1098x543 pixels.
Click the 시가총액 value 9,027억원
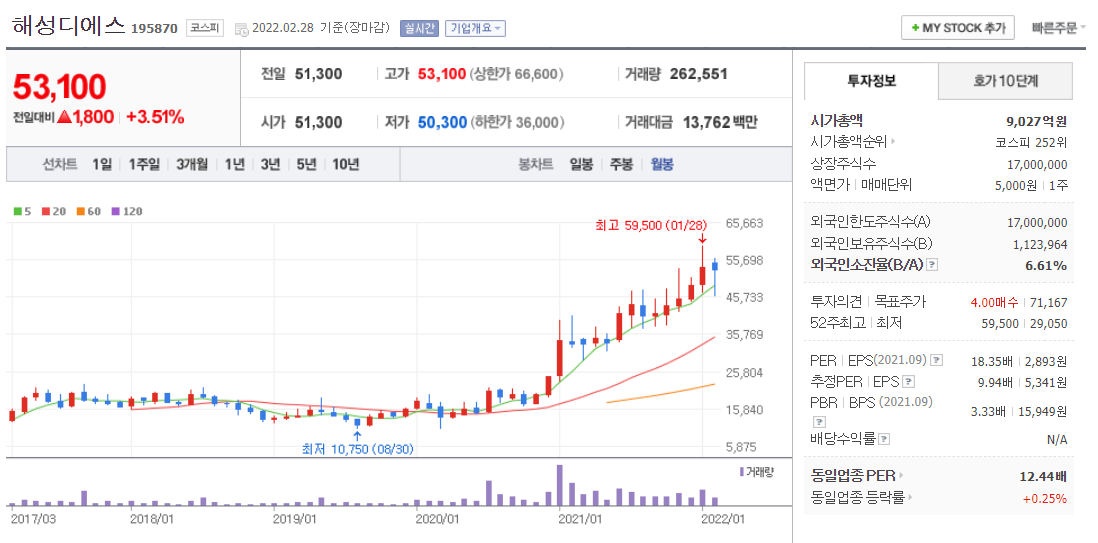pos(1036,121)
